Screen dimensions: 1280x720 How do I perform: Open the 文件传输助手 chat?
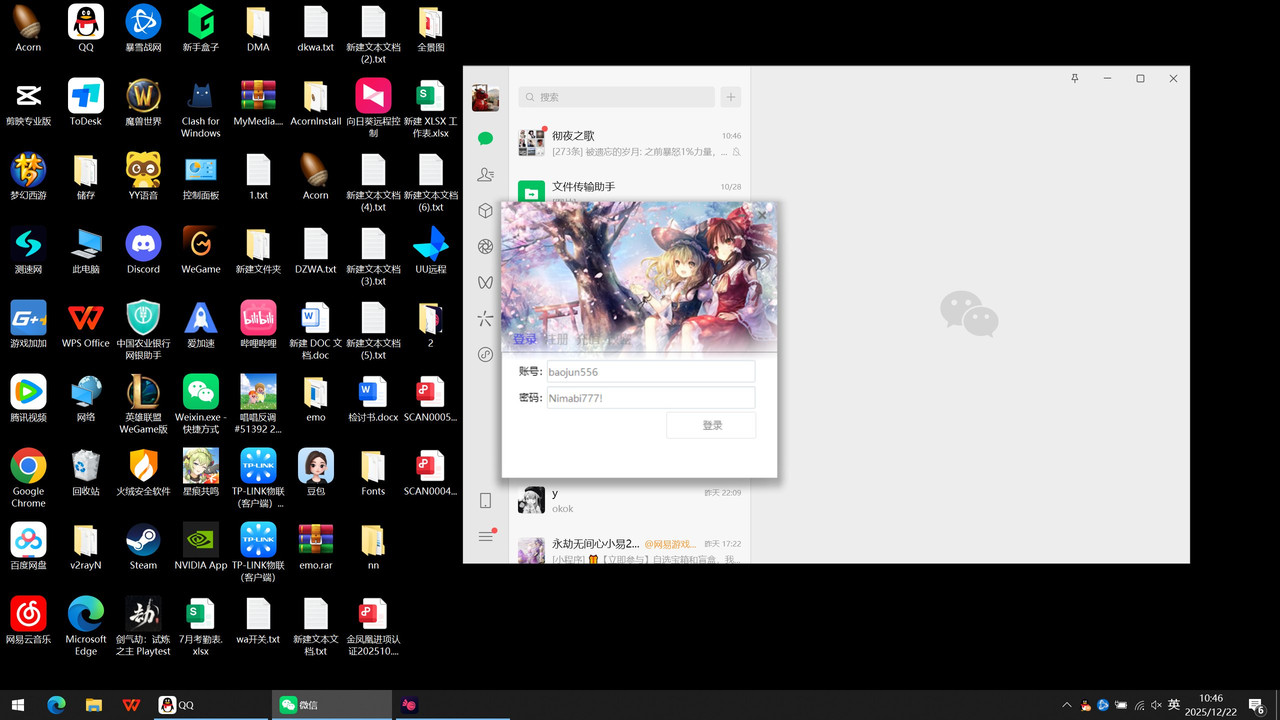click(629, 187)
